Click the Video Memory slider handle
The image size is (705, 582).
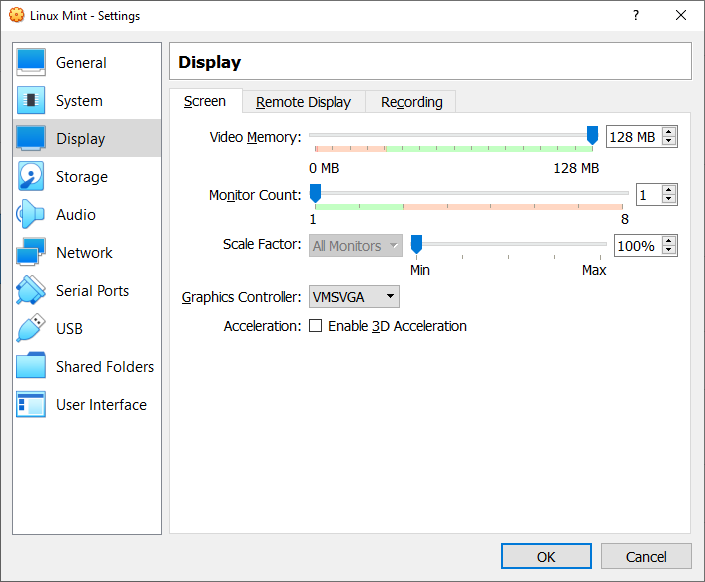pyautogui.click(x=593, y=135)
